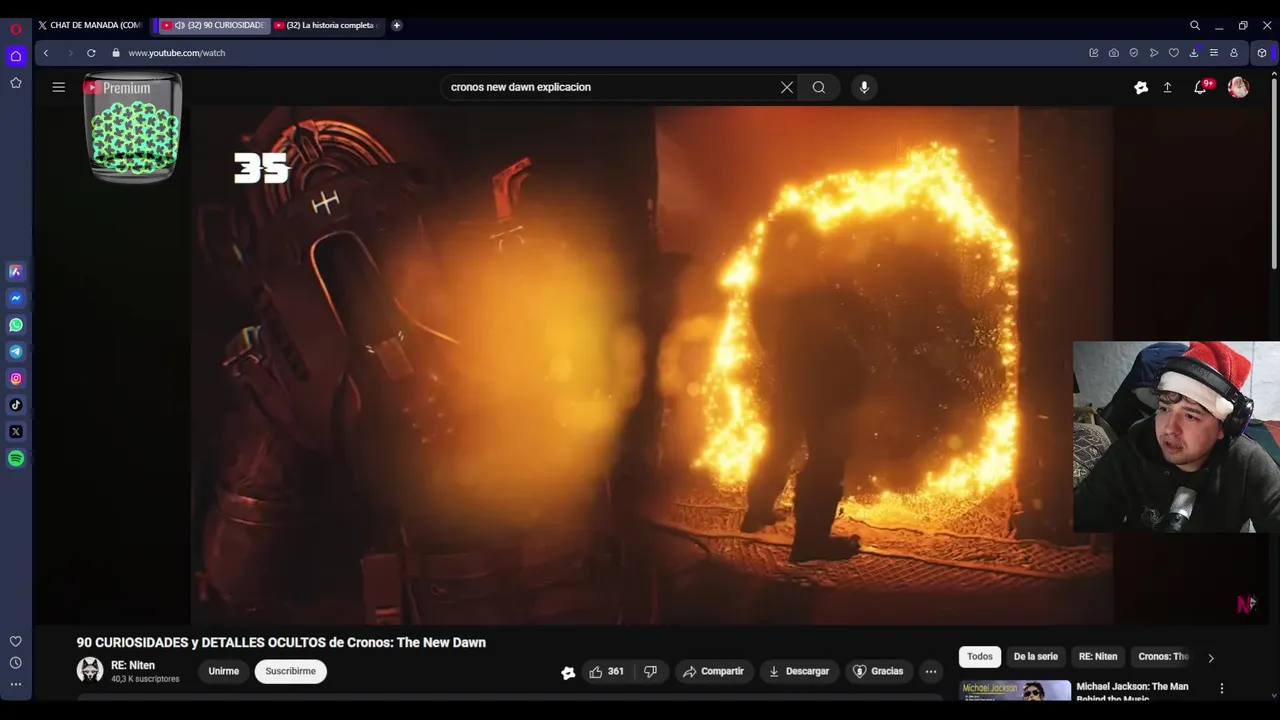1280x720 pixels.
Task: Take a snapshot with camera icon
Action: point(1114,53)
